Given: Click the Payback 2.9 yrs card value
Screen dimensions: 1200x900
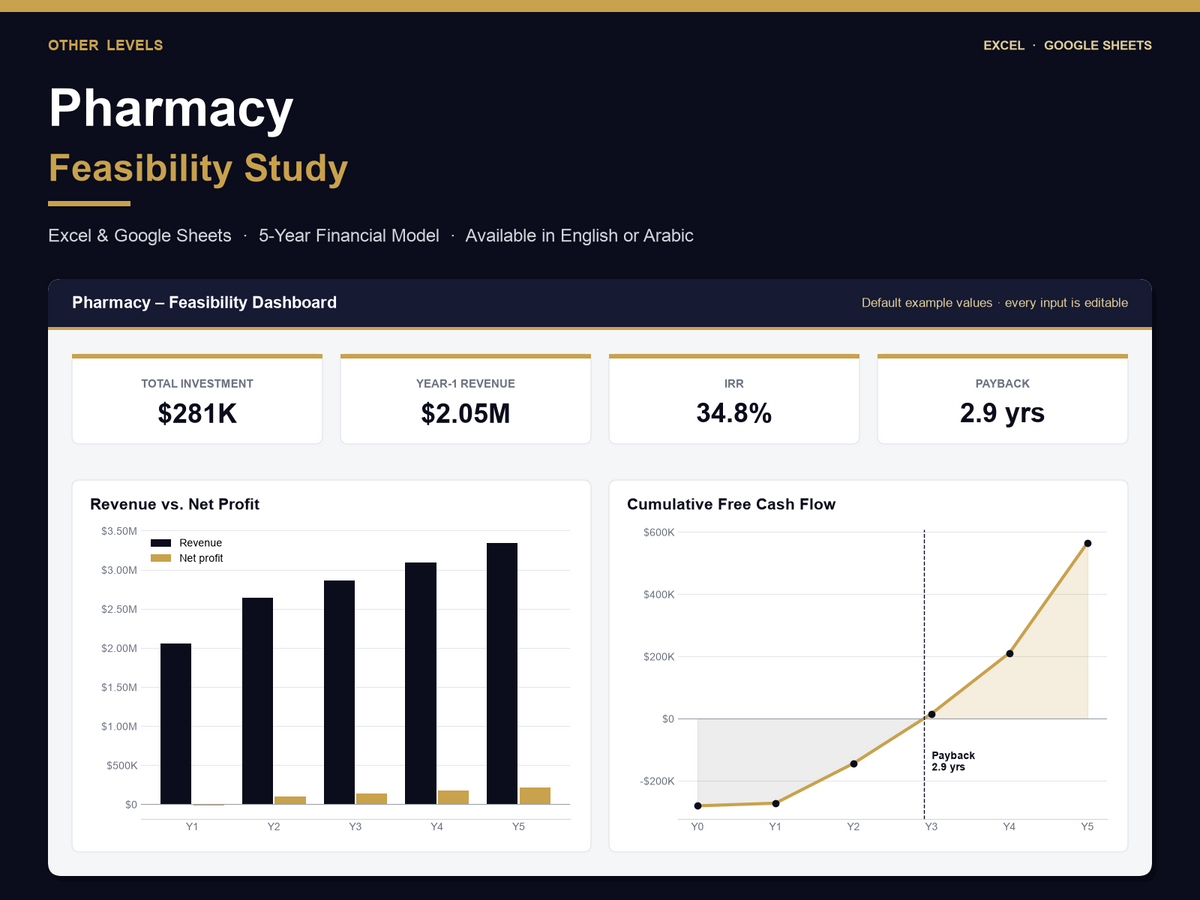Looking at the screenshot, I should click(1002, 413).
